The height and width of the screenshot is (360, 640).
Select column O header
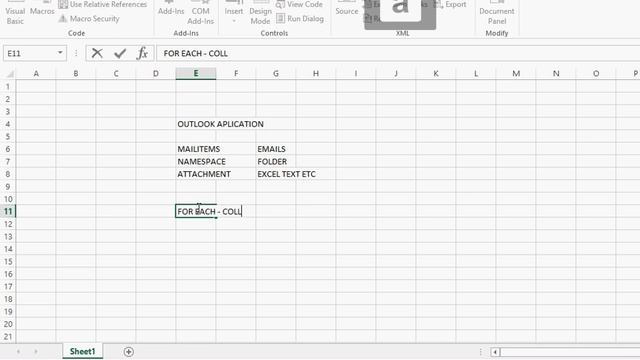click(596, 73)
